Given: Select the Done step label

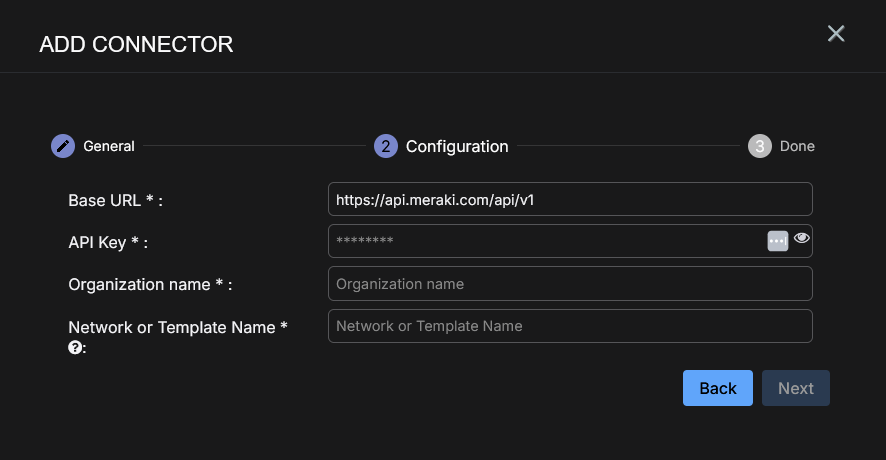Looking at the screenshot, I should click(797, 146).
